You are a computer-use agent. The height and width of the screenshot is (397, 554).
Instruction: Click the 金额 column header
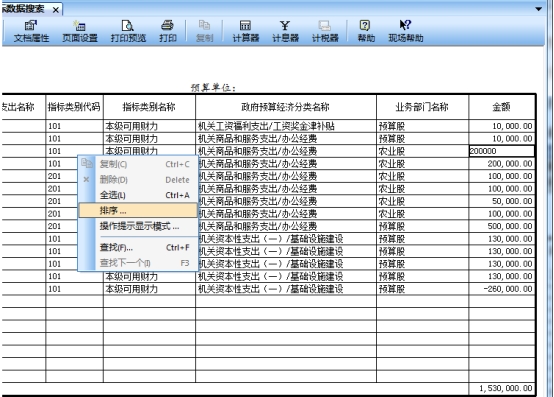pos(501,107)
